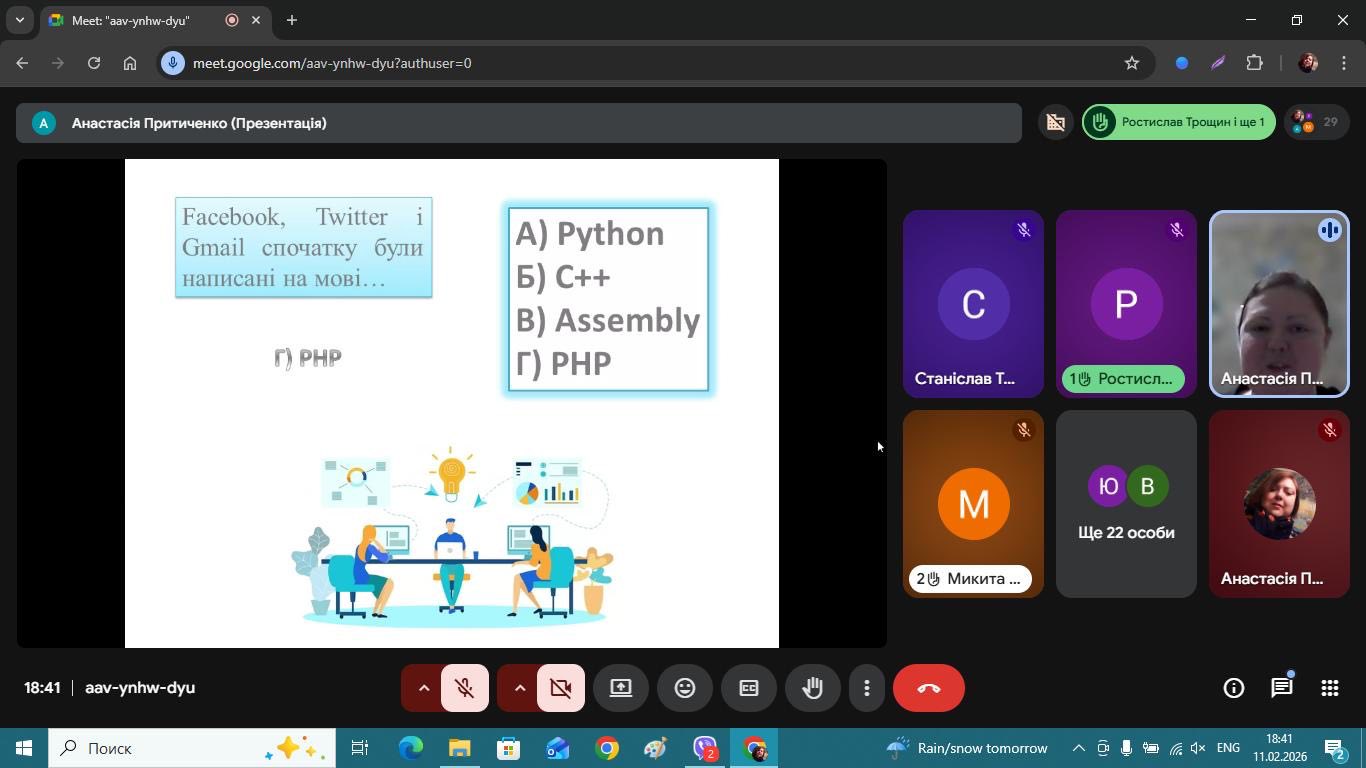1366x768 pixels.
Task: Click the purple pen extension icon
Action: pyautogui.click(x=1218, y=63)
